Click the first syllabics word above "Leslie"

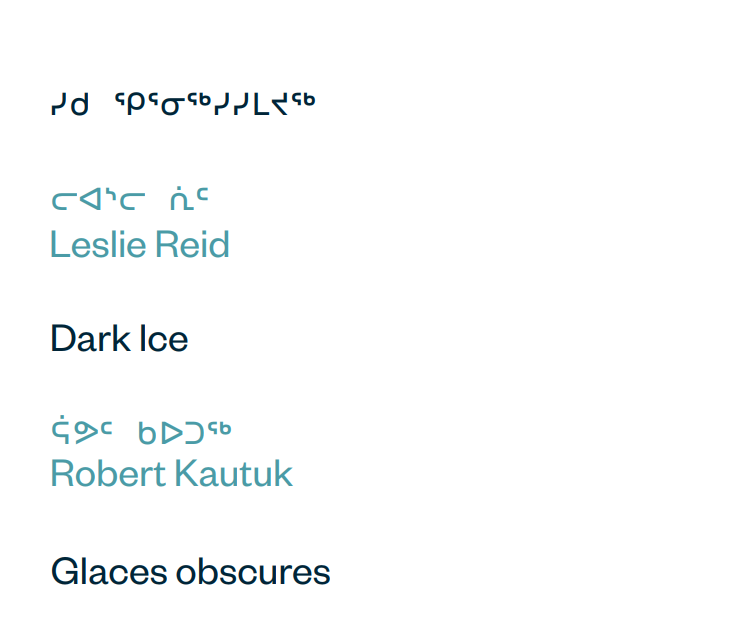[95, 201]
